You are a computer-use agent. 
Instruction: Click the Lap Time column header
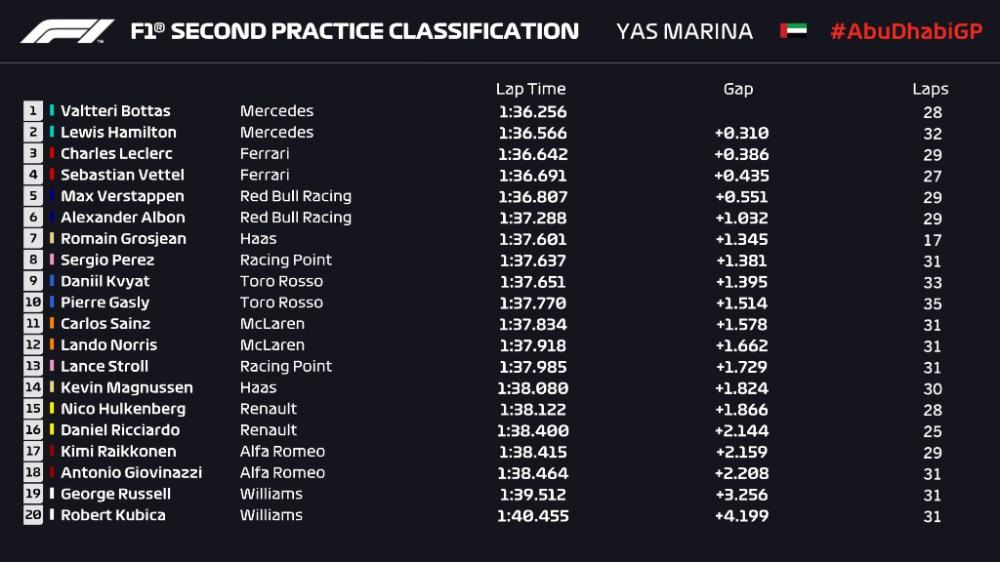(x=530, y=89)
